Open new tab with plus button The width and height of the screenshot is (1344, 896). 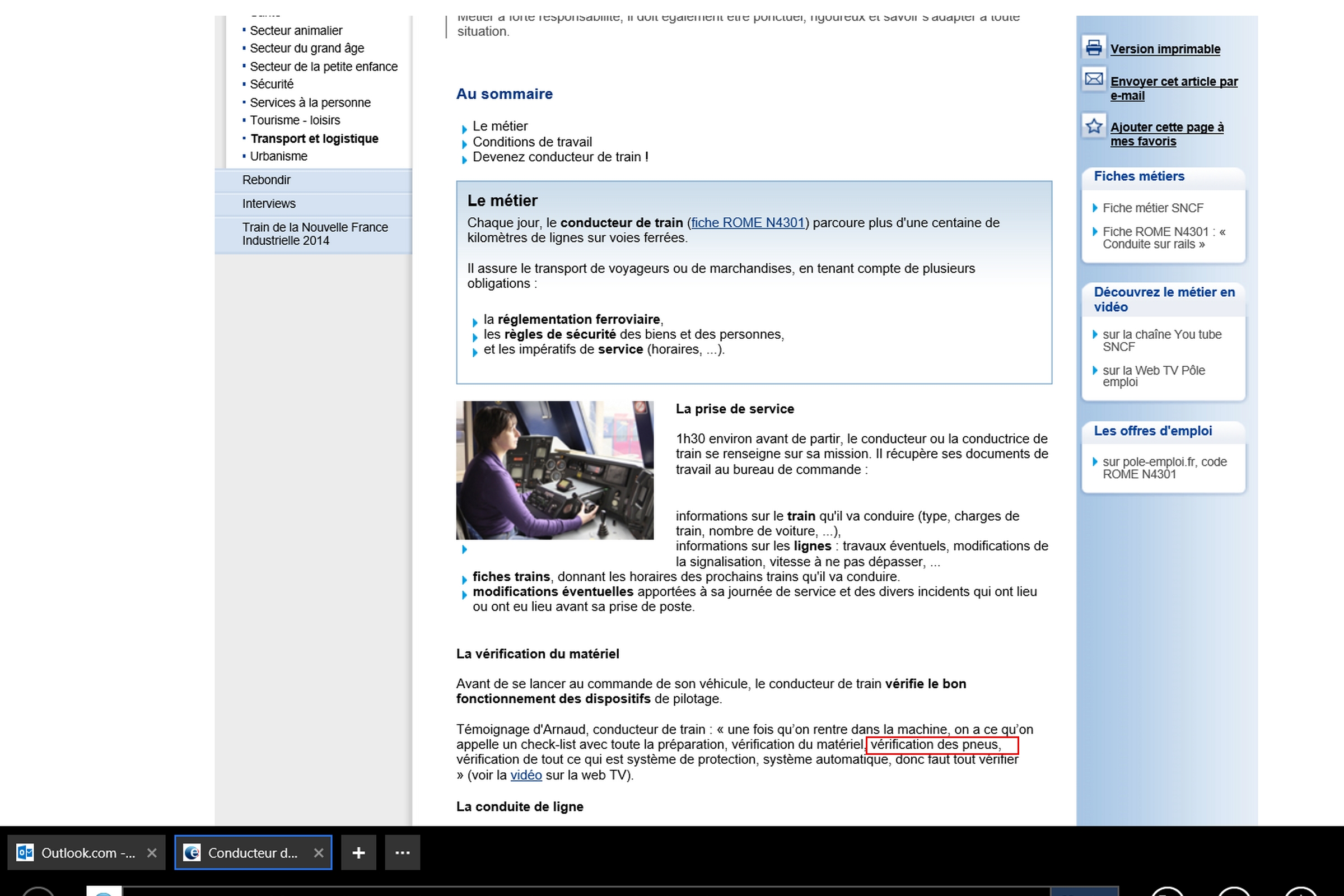point(358,852)
